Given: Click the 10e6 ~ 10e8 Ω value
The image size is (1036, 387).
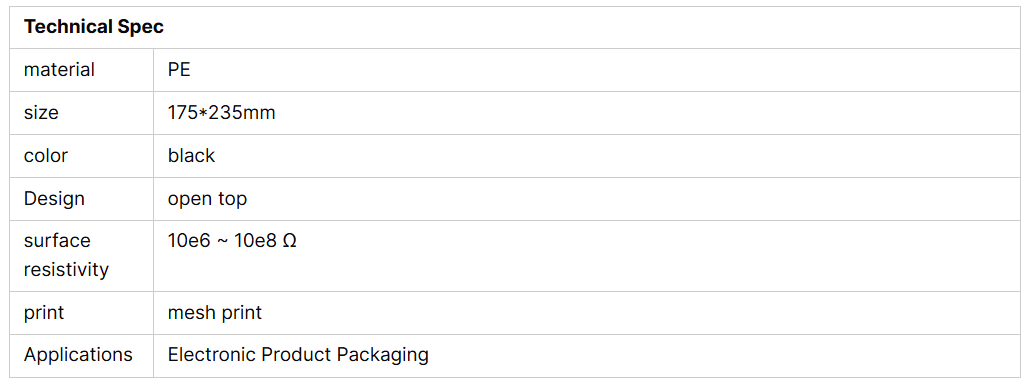Looking at the screenshot, I should [x=232, y=241].
